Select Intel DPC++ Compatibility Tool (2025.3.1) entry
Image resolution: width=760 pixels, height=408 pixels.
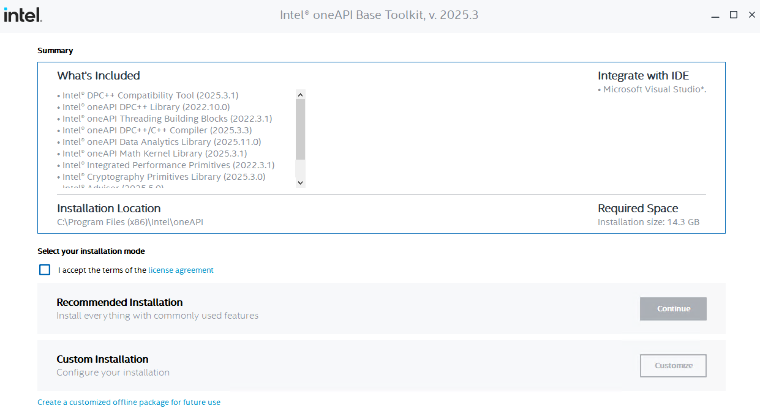(x=148, y=95)
